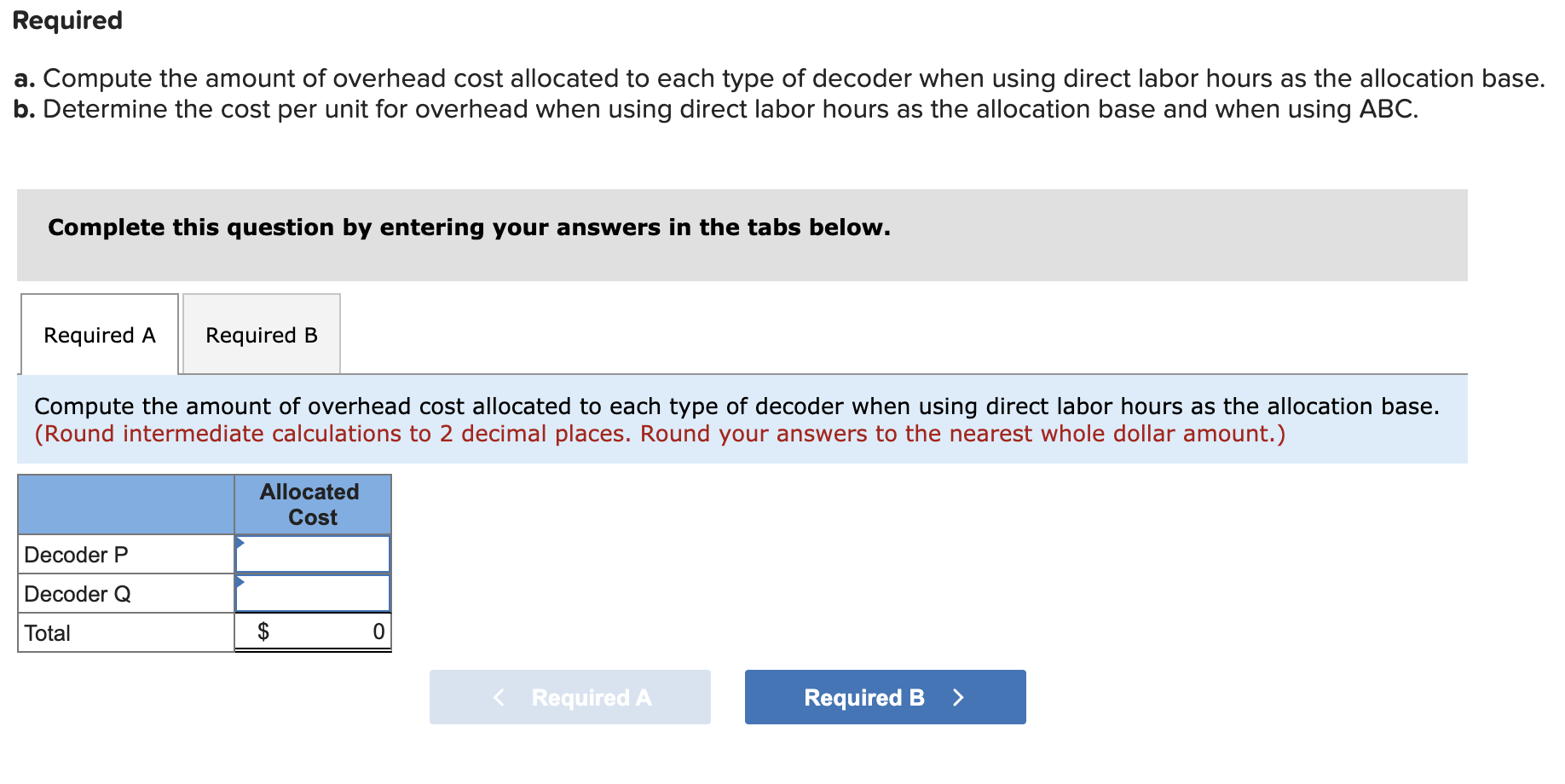Click the forward chevron inside Required B button

pyautogui.click(x=960, y=697)
